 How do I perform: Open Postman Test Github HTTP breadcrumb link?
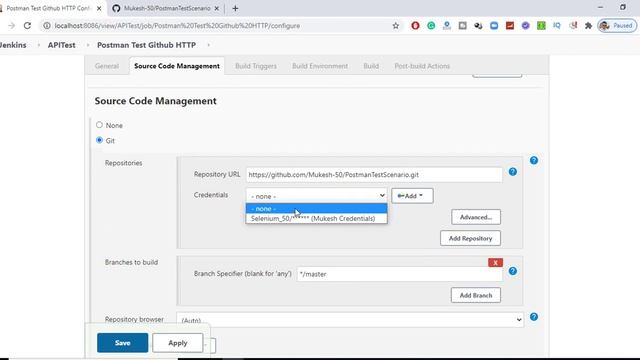pyautogui.click(x=146, y=45)
